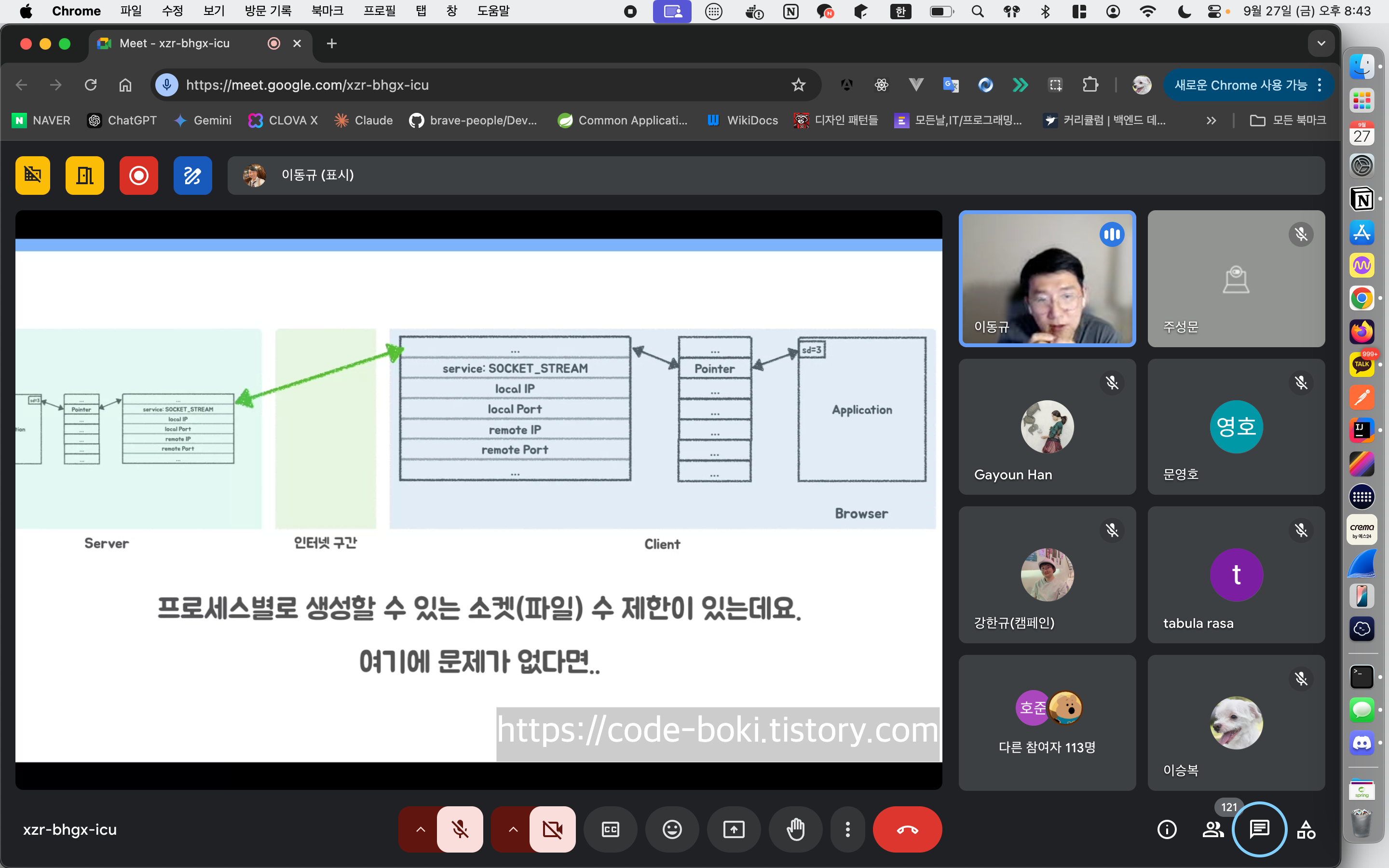
Task: Toggle the camera off button
Action: tap(552, 829)
